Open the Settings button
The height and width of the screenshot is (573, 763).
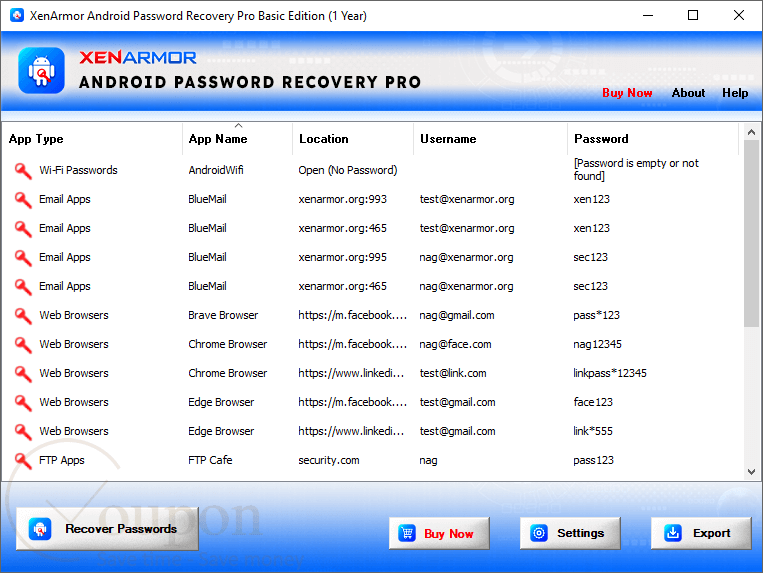(570, 533)
